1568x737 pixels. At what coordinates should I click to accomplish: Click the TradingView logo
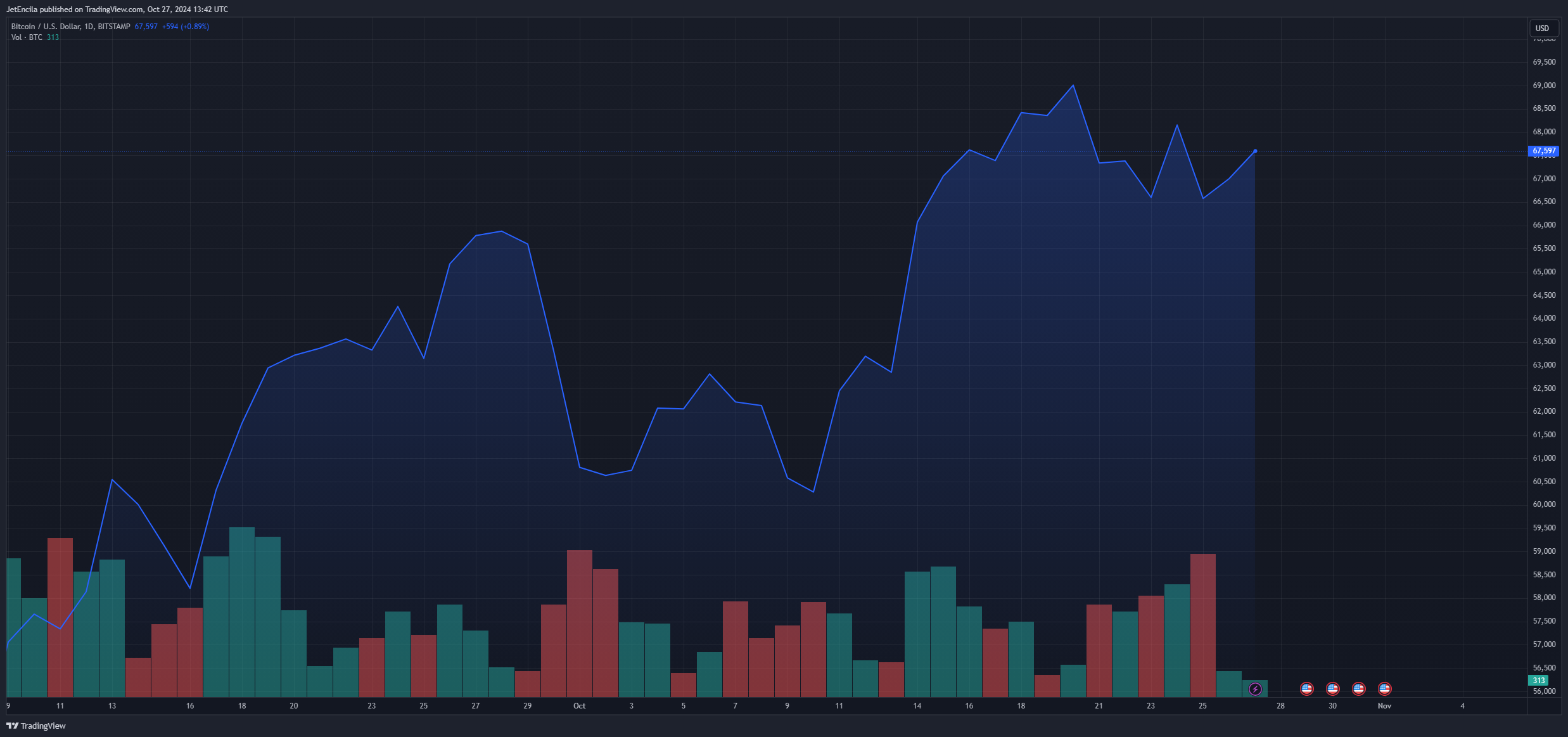(x=36, y=726)
